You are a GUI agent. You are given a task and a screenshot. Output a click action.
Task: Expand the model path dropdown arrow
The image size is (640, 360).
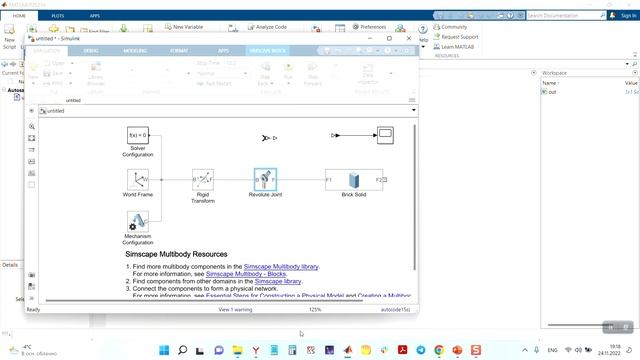[413, 110]
